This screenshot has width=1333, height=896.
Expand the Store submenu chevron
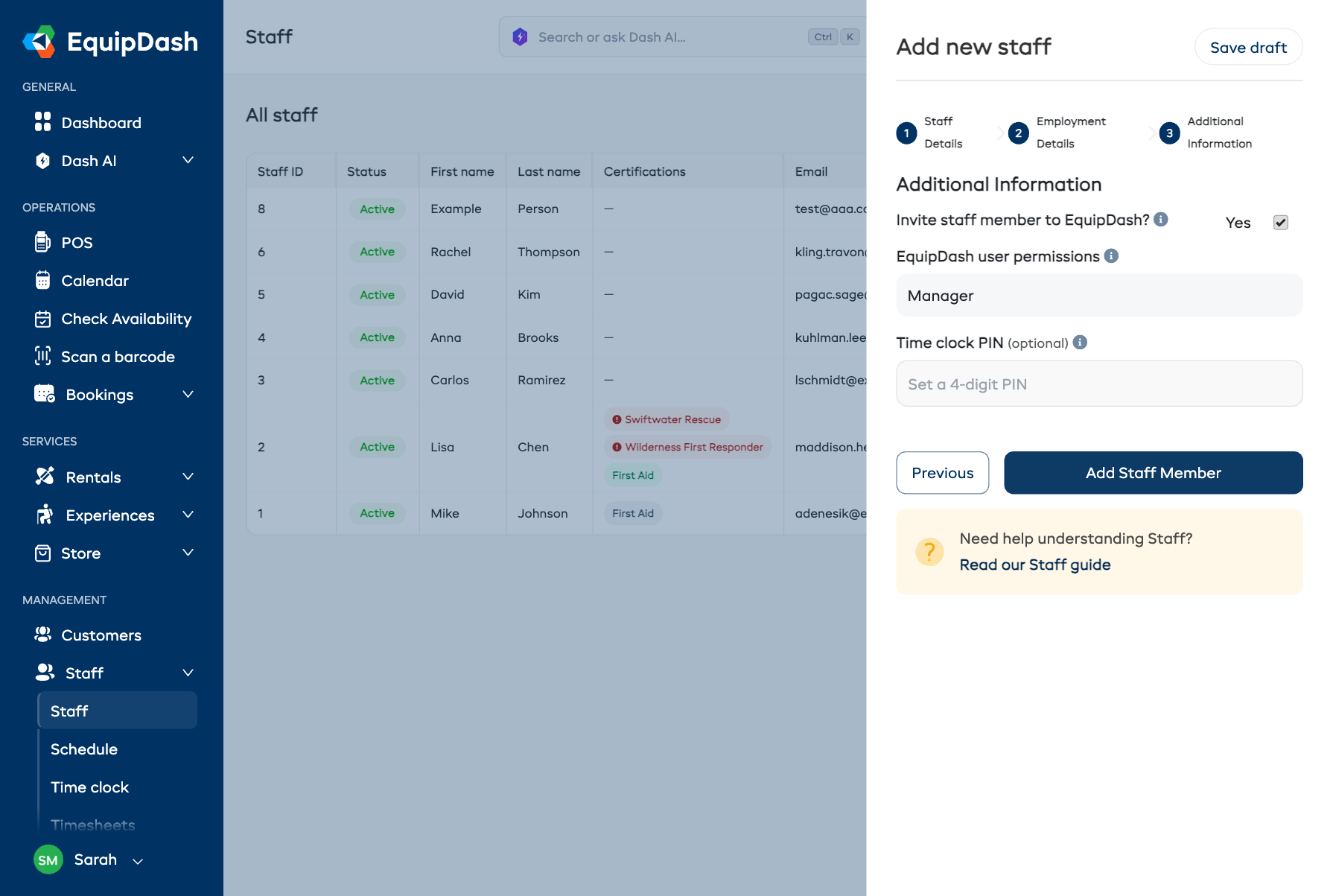(188, 553)
